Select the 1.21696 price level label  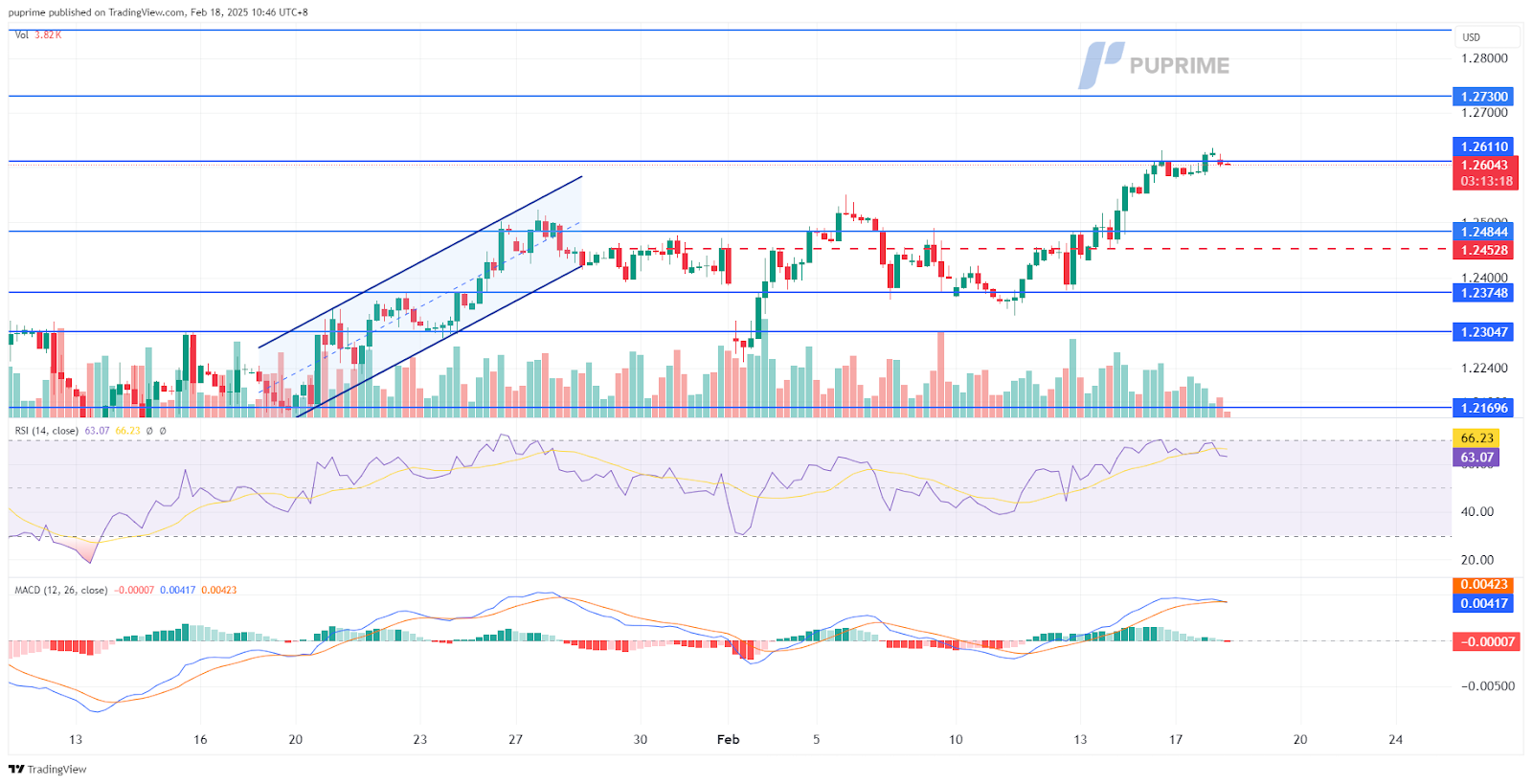tap(1484, 408)
